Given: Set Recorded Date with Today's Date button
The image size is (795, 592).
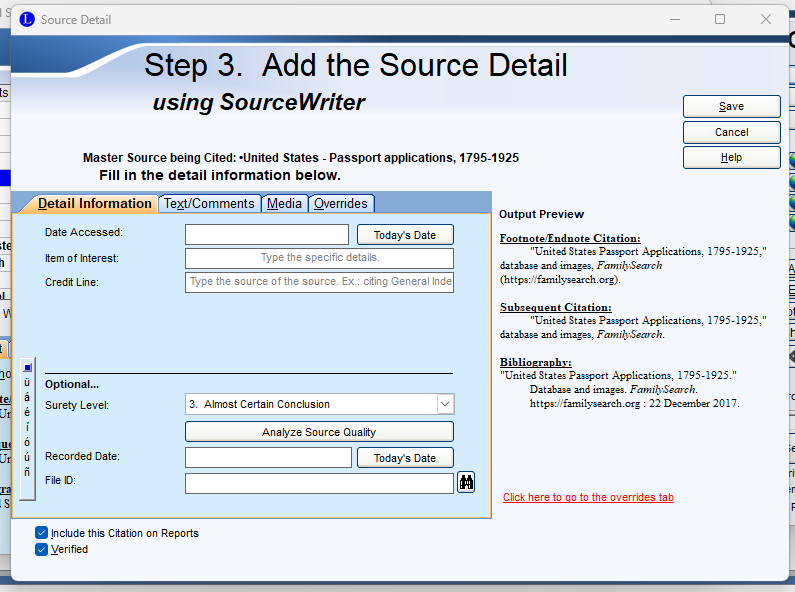Looking at the screenshot, I should coord(405,458).
